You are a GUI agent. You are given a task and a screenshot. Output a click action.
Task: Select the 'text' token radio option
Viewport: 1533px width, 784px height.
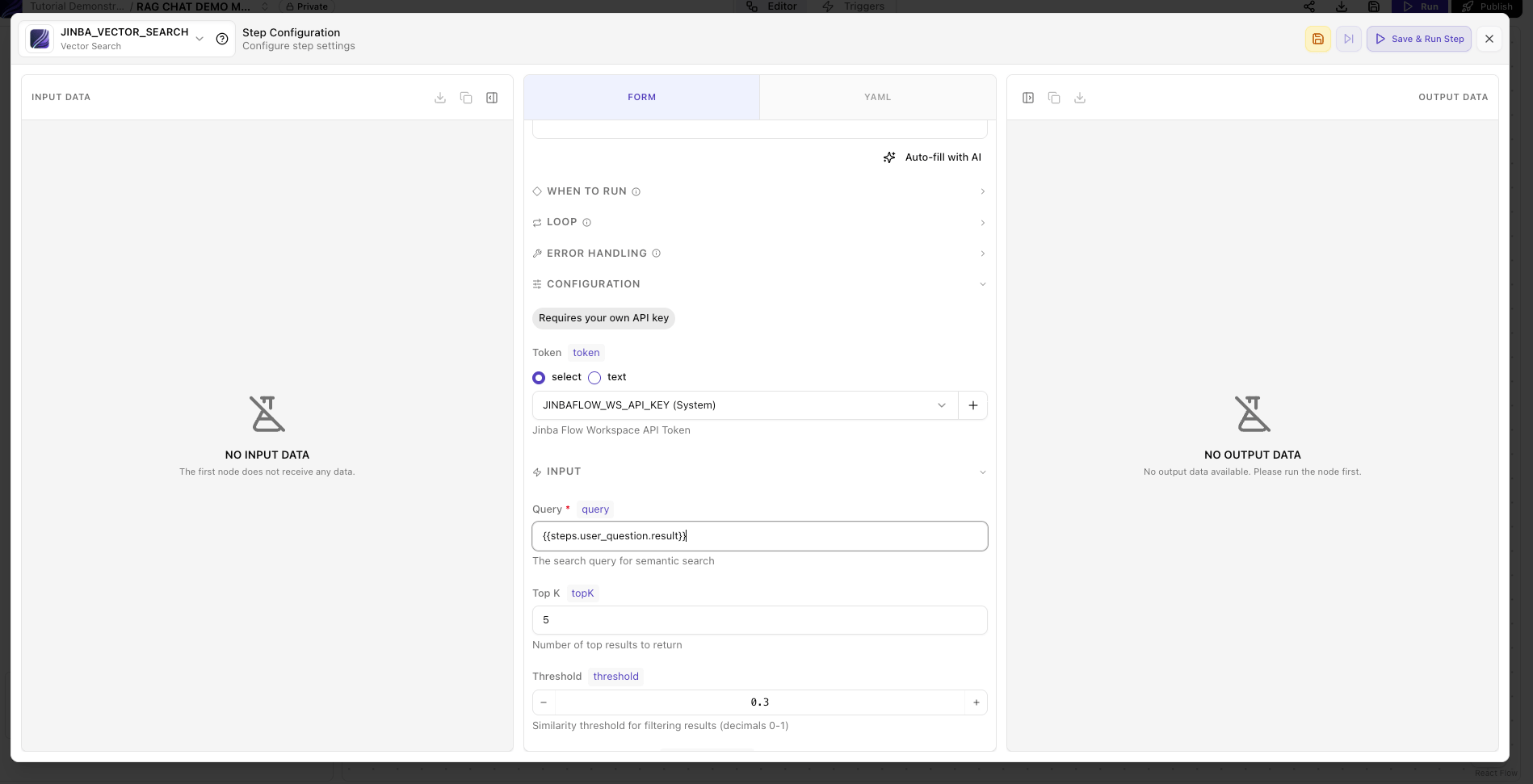point(594,378)
